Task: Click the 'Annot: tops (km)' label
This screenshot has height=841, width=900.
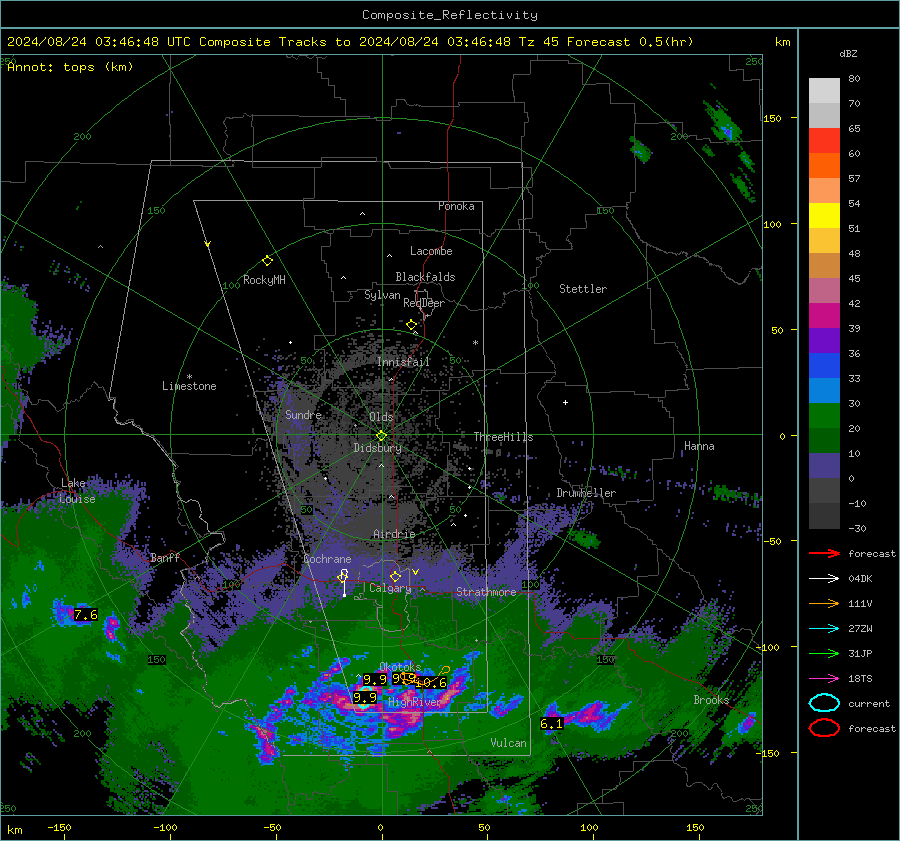Action: tap(70, 67)
